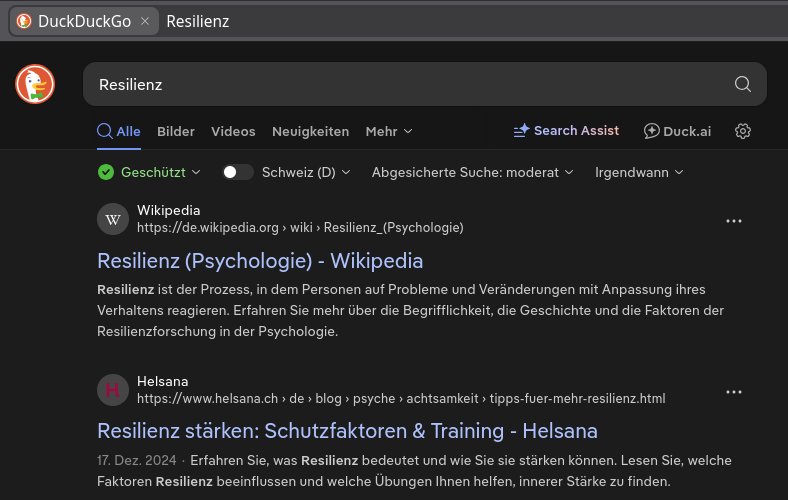Expand Abgesicherte Suche: moderat dropdown
Viewport: 788px width, 500px height.
pyautogui.click(x=472, y=172)
